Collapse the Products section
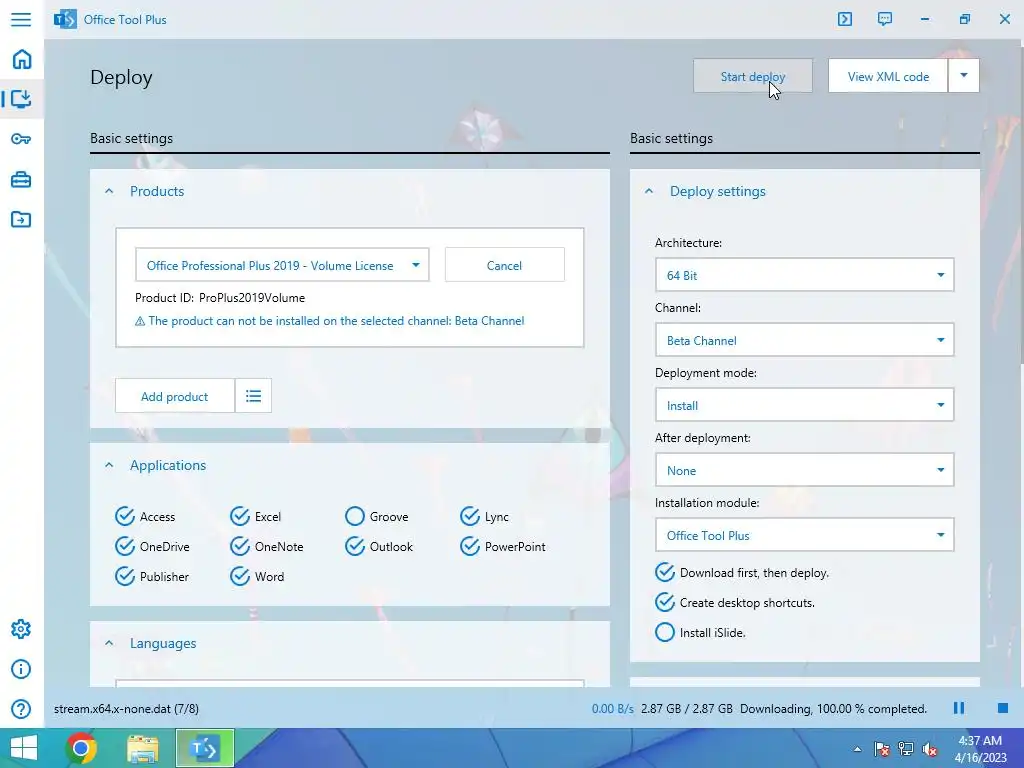1024x768 pixels. click(x=109, y=191)
